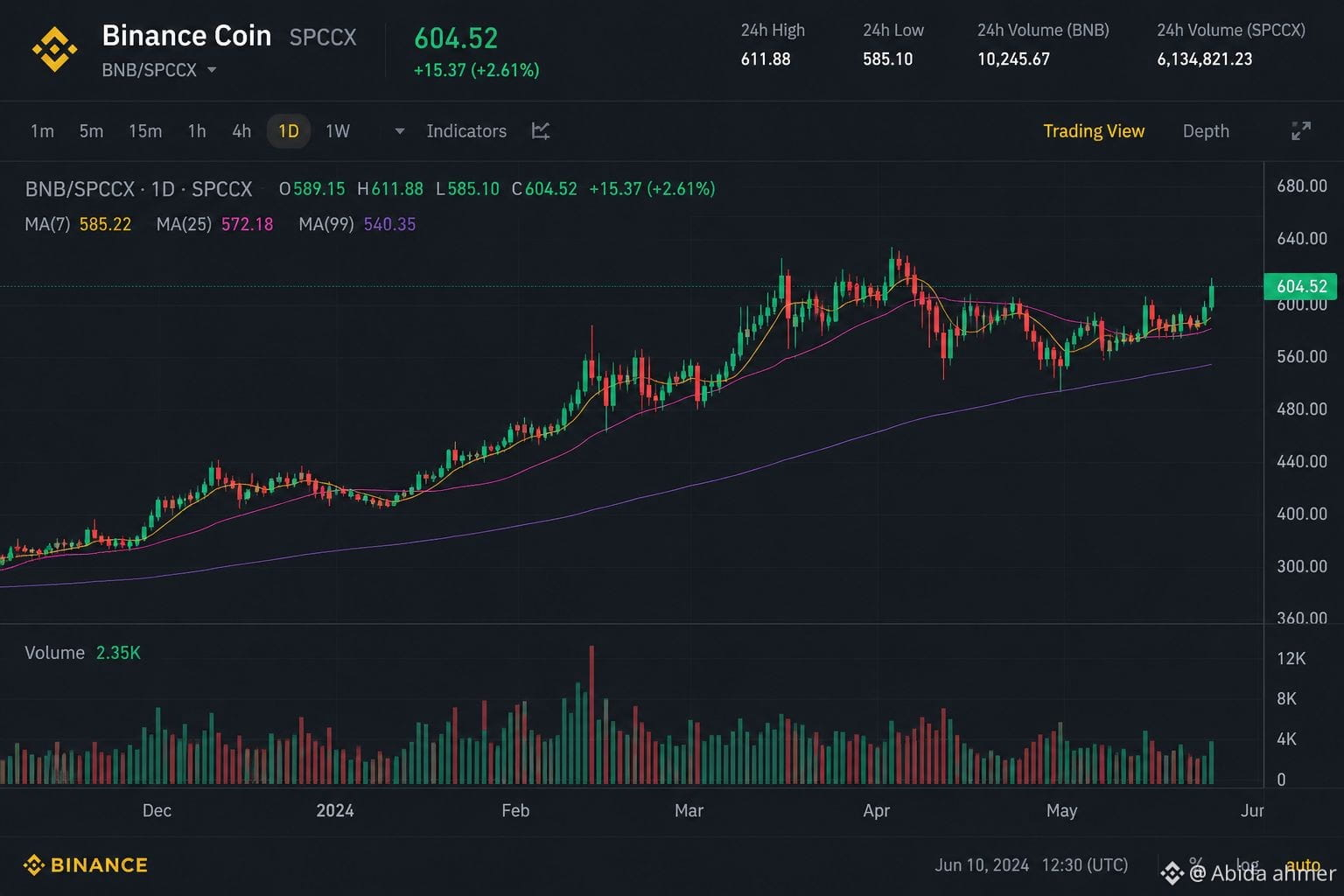Click the green 604.52 price axis label

[x=1301, y=286]
